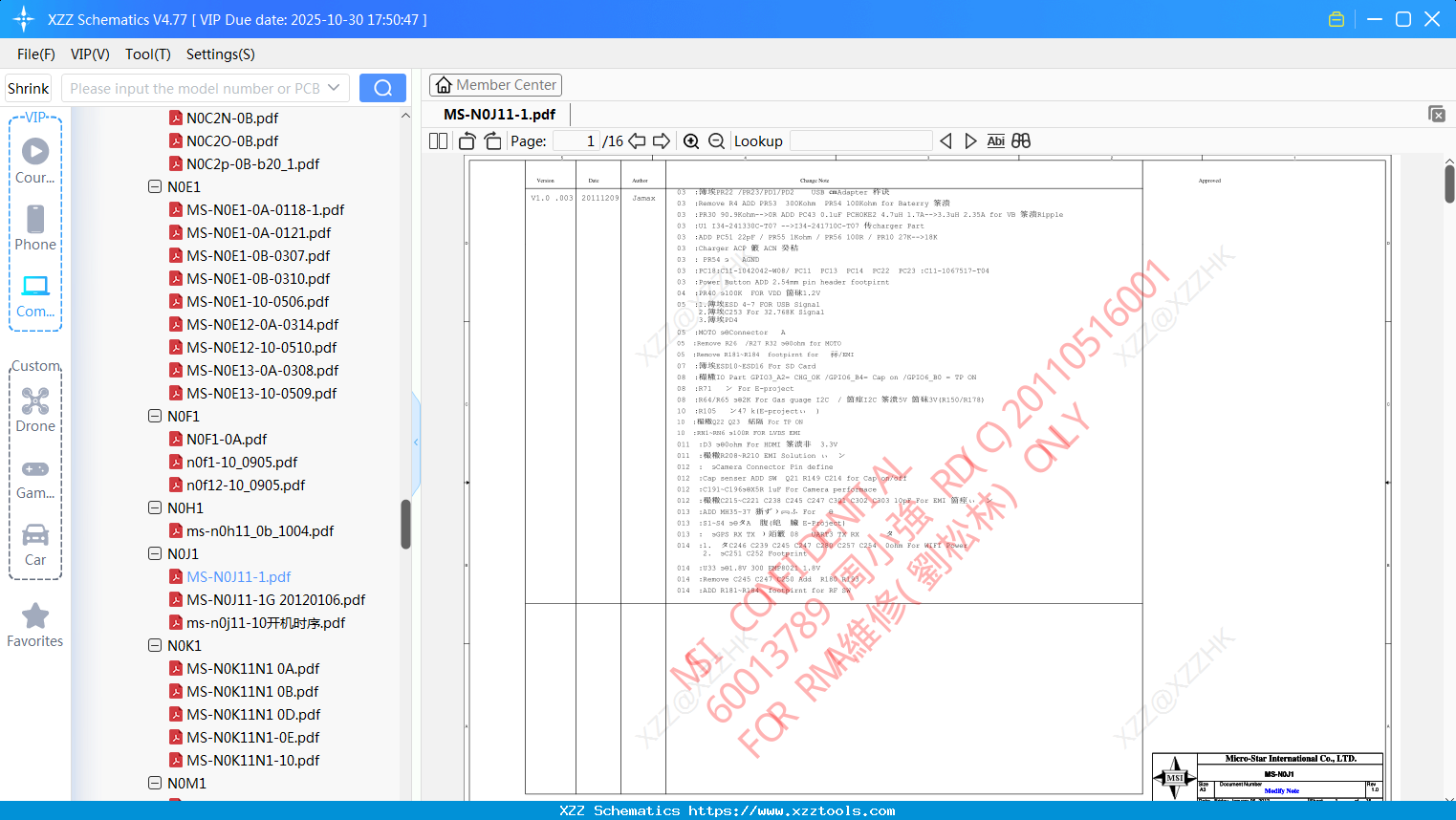Click the PDF icon beside MS-N0E1-10-0506.pdf
Screen dimensions: 1456x820
click(176, 302)
